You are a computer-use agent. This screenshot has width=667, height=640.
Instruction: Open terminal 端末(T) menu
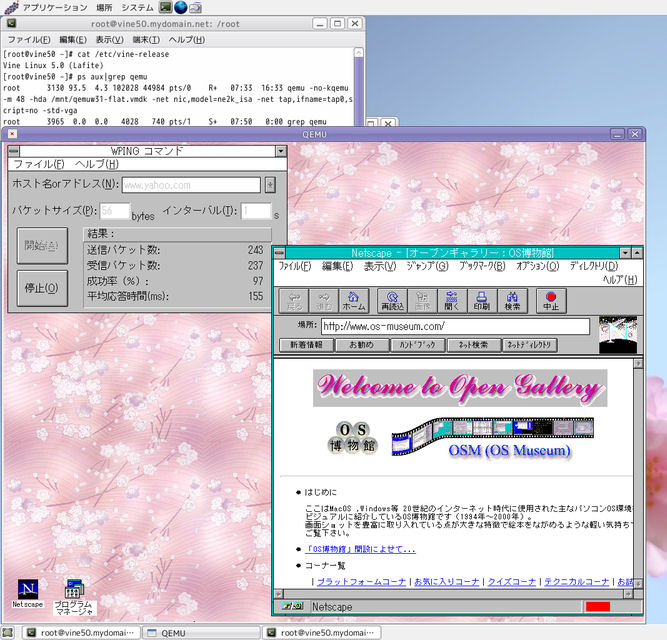146,40
